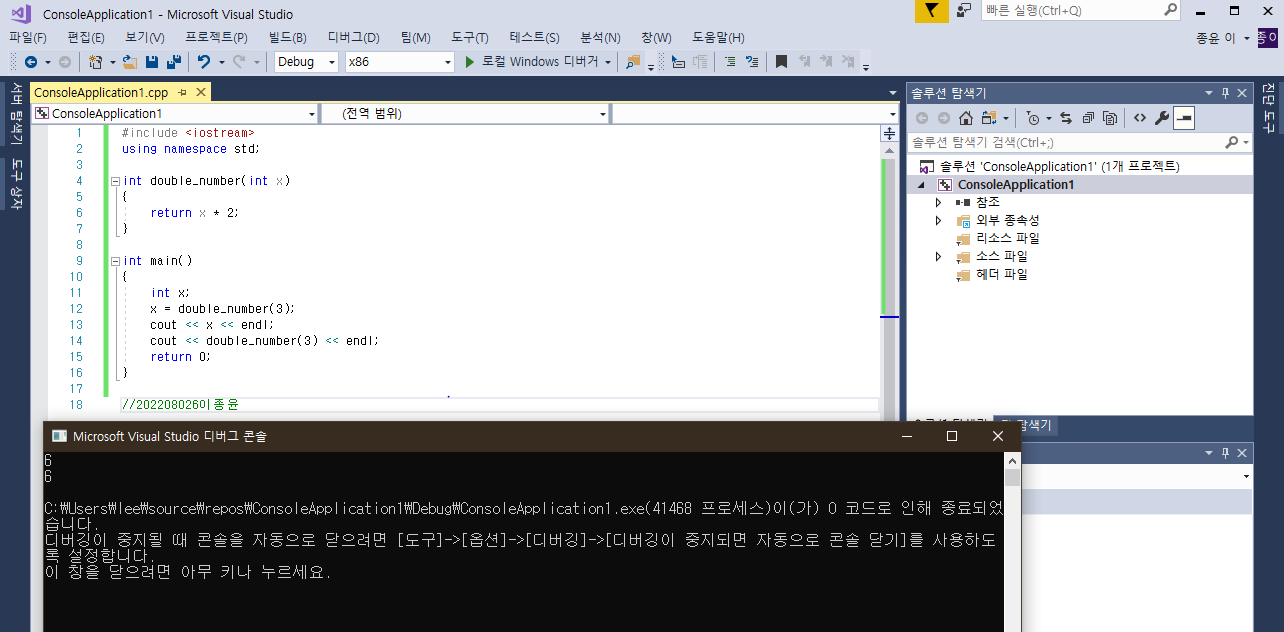Viewport: 1284px width, 632px height.
Task: Collapse the ConsoleApplication1 project node
Action: pos(922,185)
